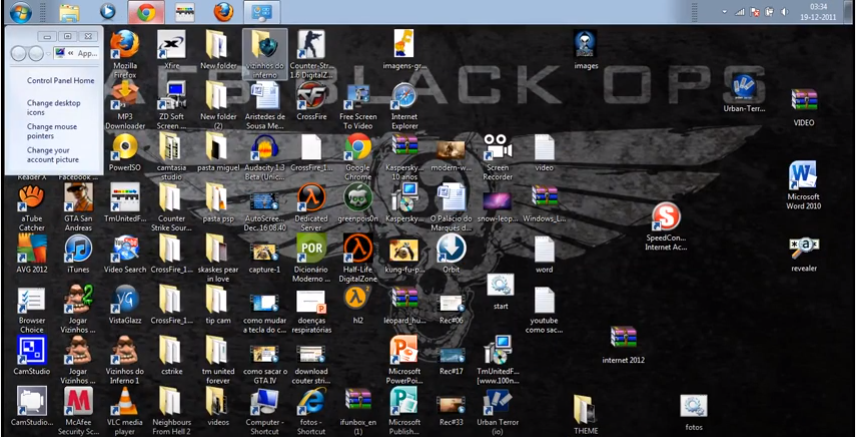
Task: Open Dicionário Moderno shortcut
Action: [311, 258]
